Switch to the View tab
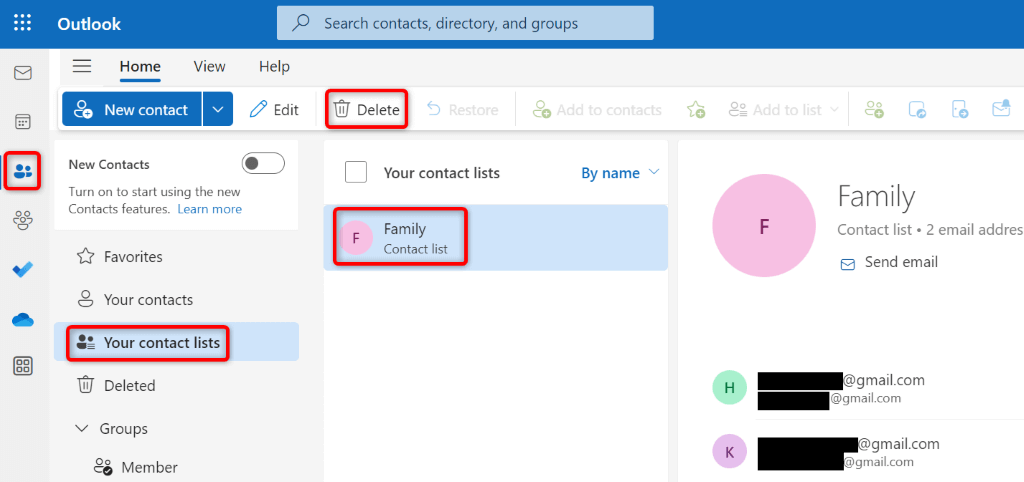 pyautogui.click(x=209, y=66)
